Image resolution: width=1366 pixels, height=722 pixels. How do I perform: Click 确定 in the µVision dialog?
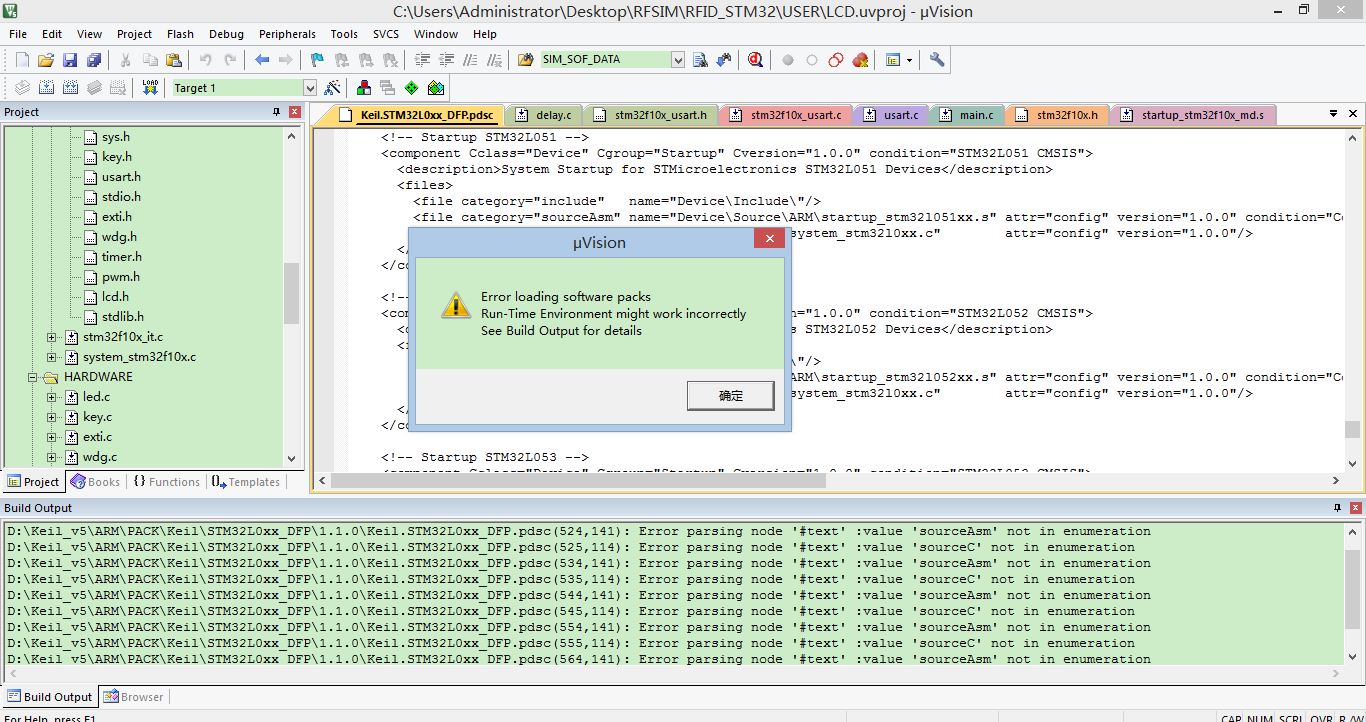click(731, 396)
